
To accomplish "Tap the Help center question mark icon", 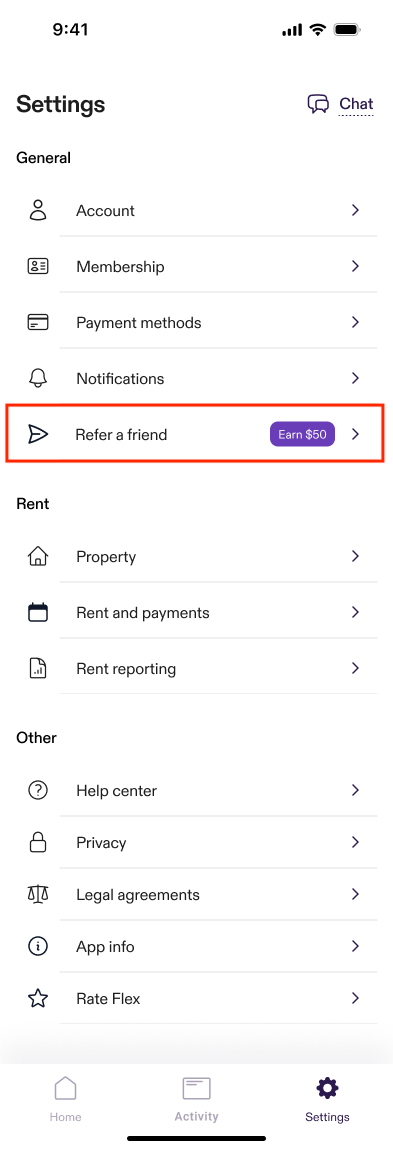I will click(x=37, y=791).
